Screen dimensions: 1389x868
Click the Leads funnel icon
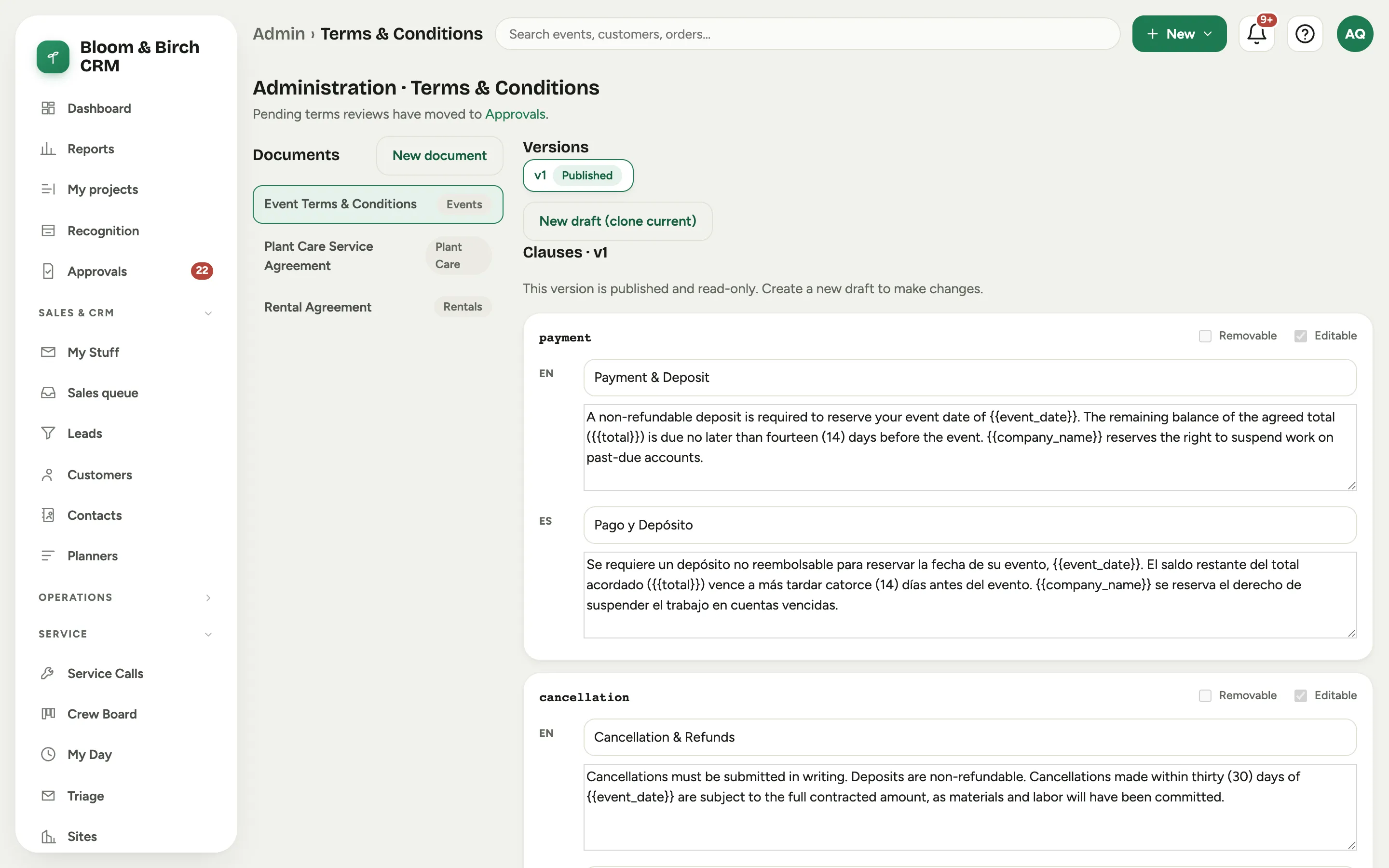pos(48,434)
